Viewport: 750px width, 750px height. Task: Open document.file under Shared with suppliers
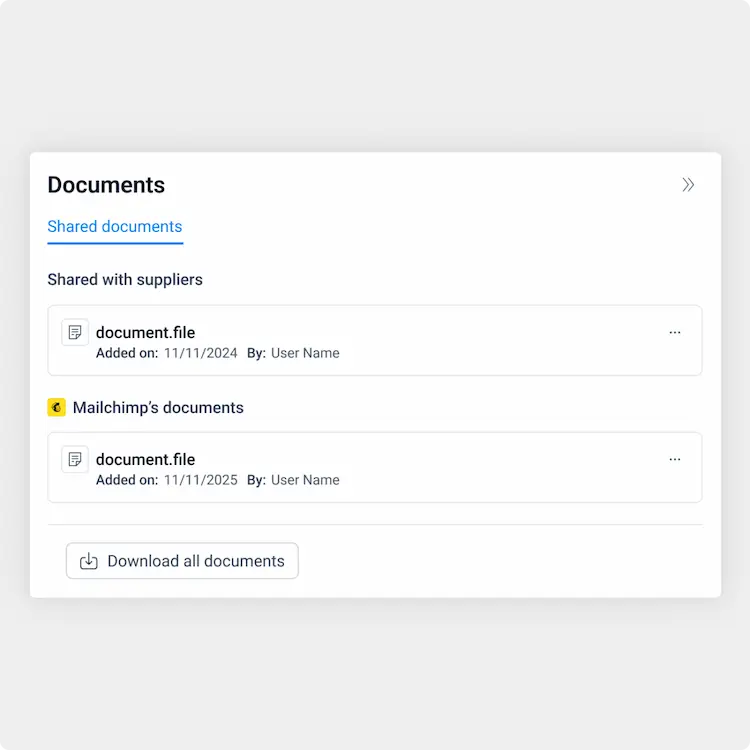(x=145, y=332)
